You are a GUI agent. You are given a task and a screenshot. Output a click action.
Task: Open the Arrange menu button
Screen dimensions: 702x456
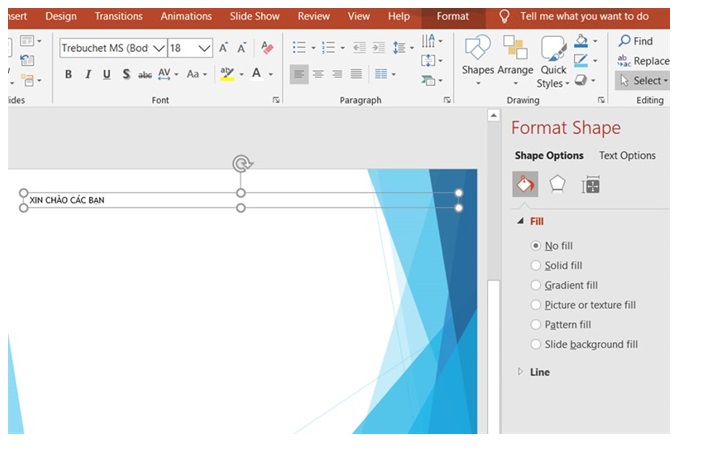[x=515, y=59]
